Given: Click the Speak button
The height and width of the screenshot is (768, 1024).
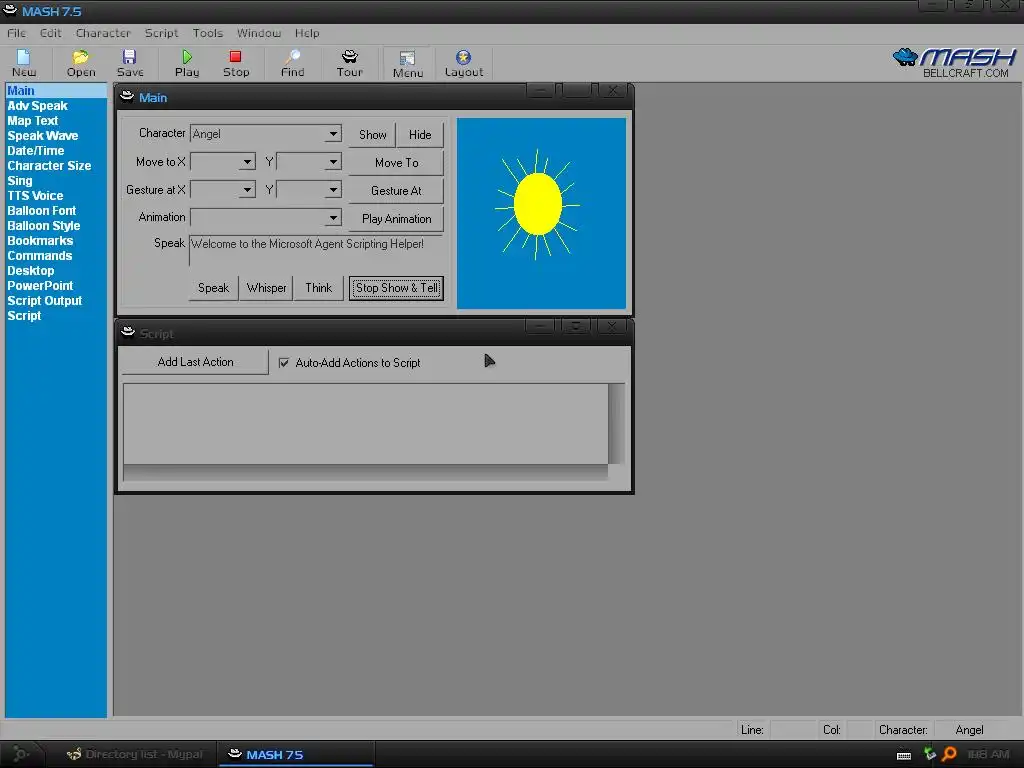Looking at the screenshot, I should pos(214,288).
